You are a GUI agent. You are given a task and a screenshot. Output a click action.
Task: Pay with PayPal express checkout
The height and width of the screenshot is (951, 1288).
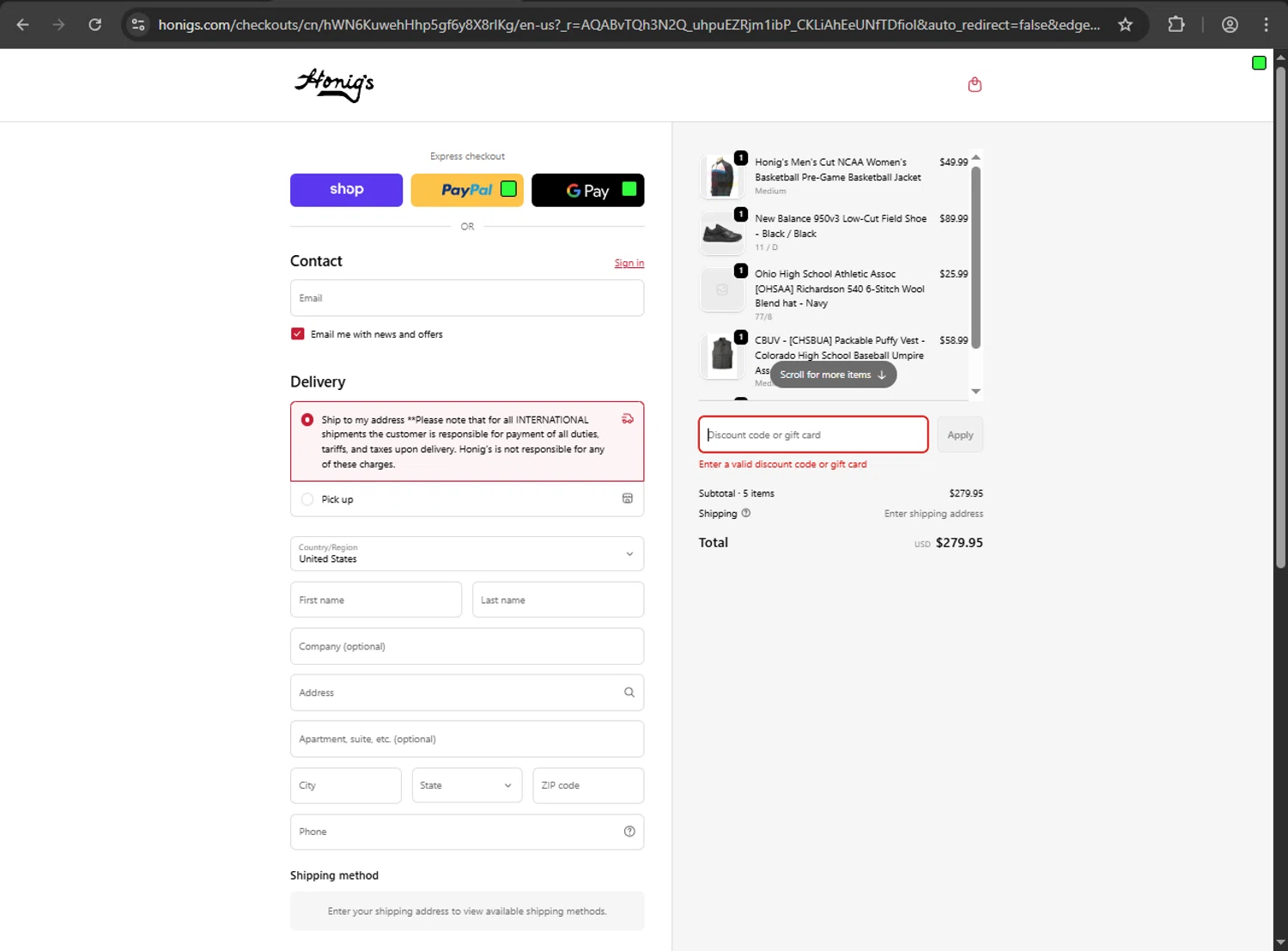tap(467, 190)
